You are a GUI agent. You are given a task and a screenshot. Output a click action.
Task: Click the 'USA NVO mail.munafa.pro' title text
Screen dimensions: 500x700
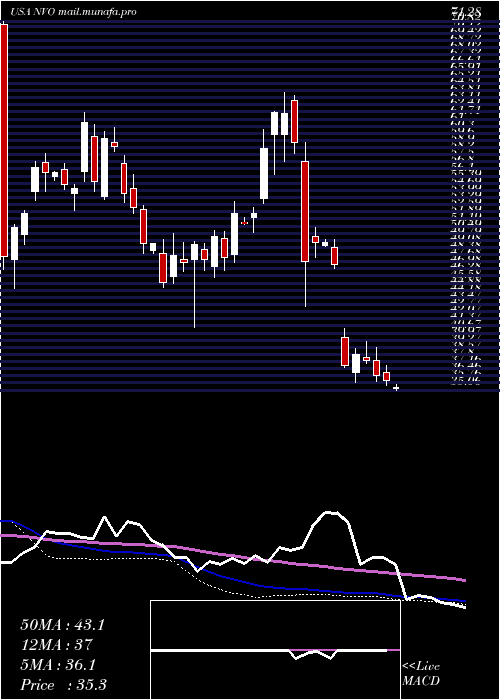[73, 12]
